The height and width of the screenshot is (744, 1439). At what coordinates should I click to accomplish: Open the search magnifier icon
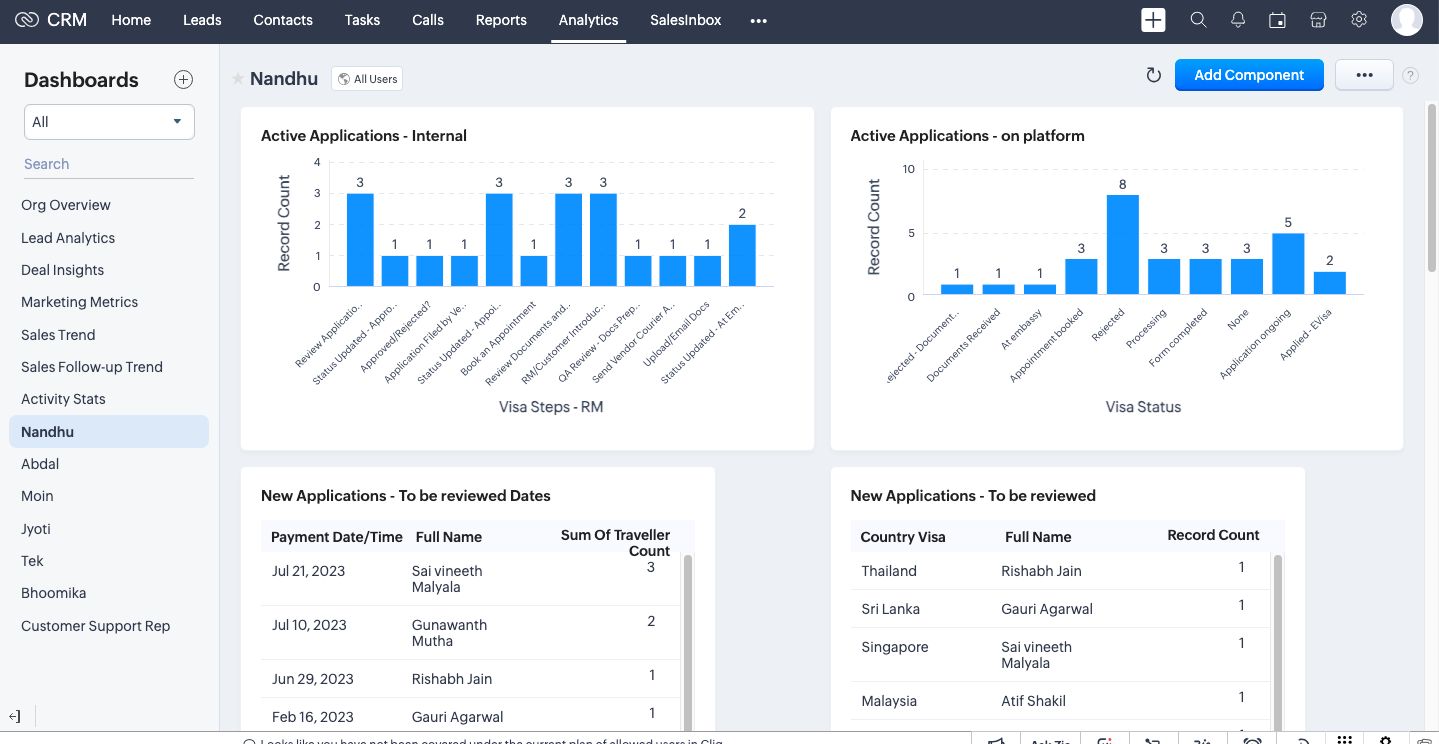[1198, 20]
